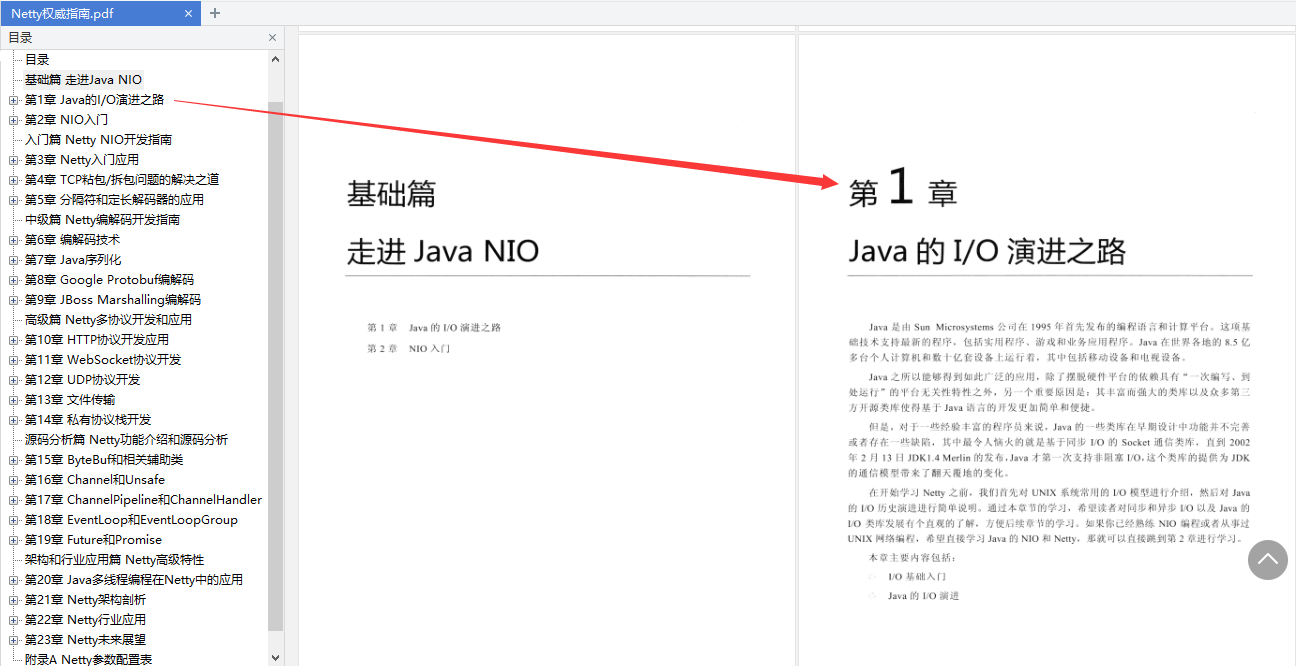Open 第18章 EventLoop和EventLoopGroup bookmark

(x=131, y=520)
